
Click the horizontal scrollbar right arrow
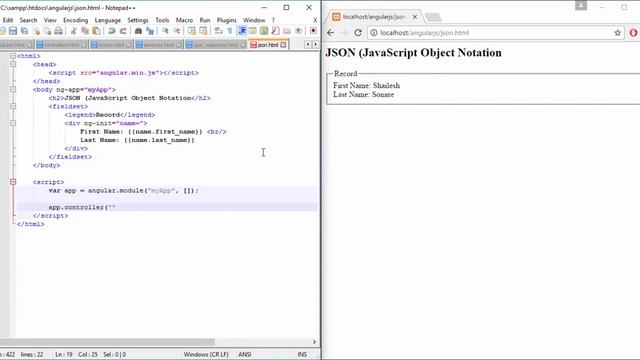tap(314, 342)
